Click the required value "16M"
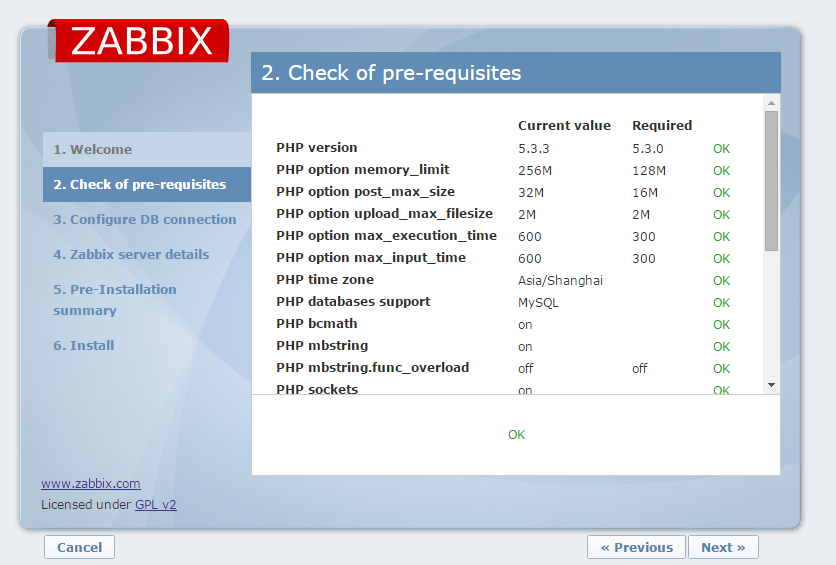 click(645, 192)
